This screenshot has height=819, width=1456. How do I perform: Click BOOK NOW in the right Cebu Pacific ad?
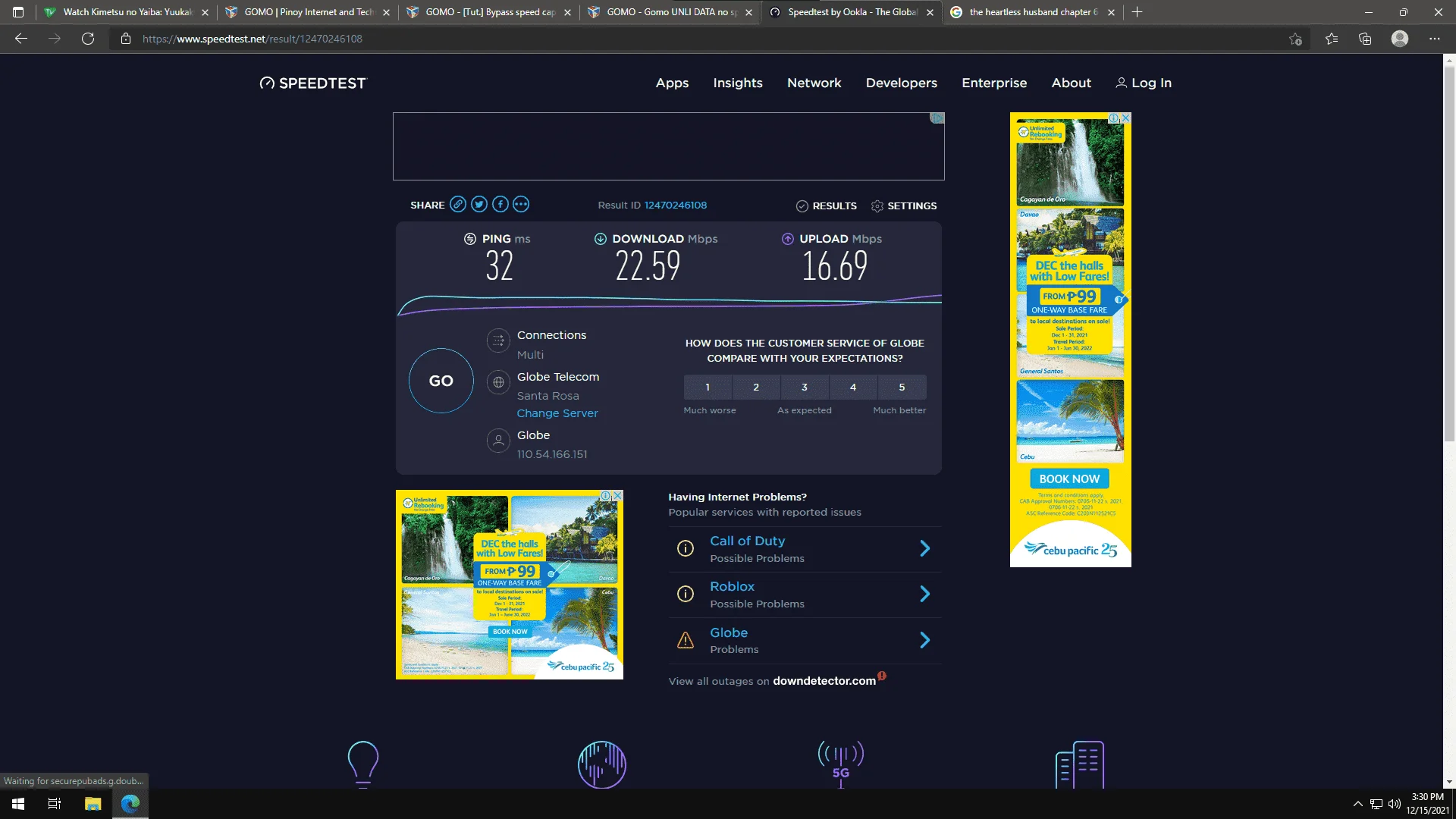coord(1069,479)
